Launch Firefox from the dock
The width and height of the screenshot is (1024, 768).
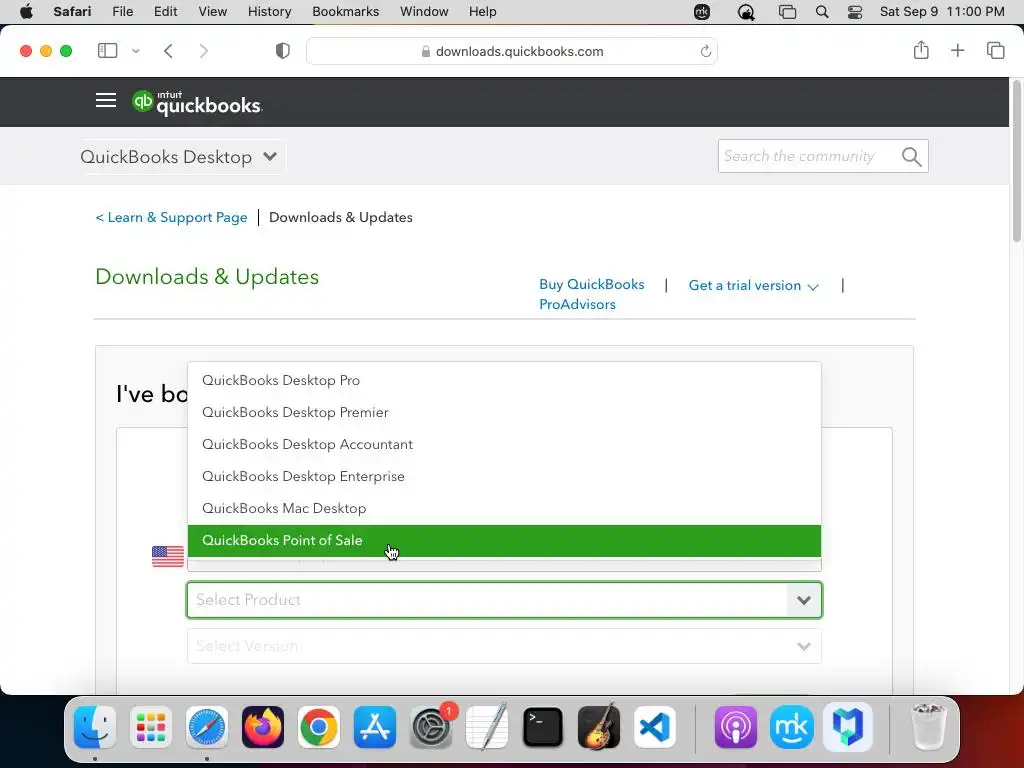[x=263, y=727]
